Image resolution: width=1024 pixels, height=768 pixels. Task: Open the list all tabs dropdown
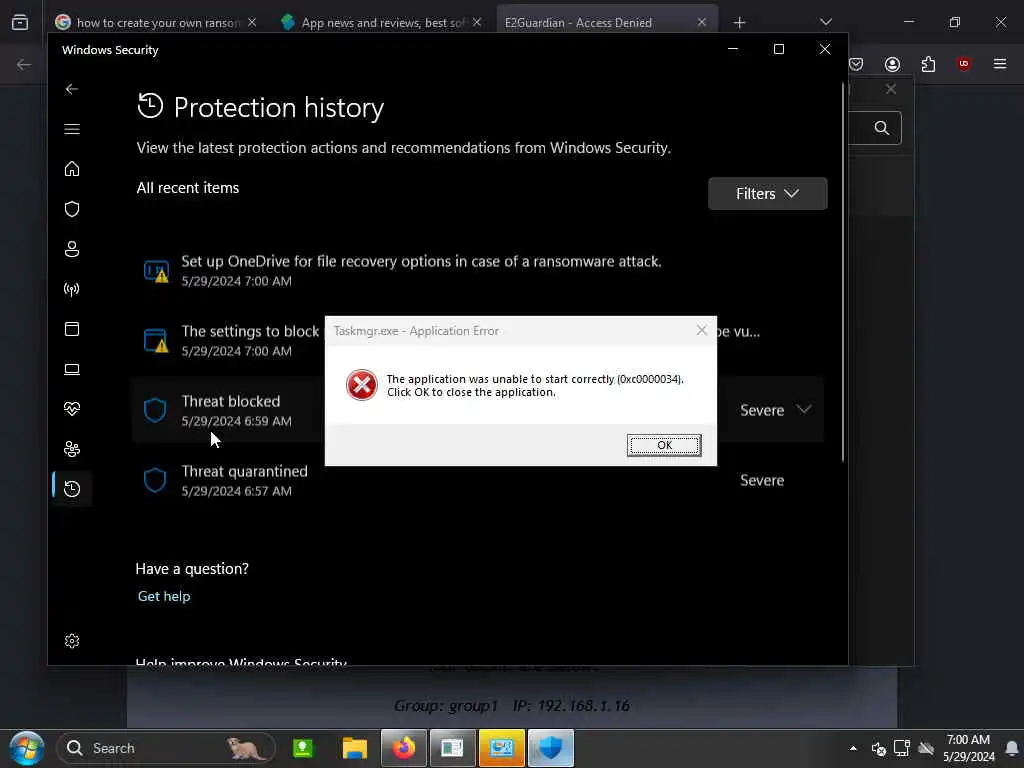[825, 22]
